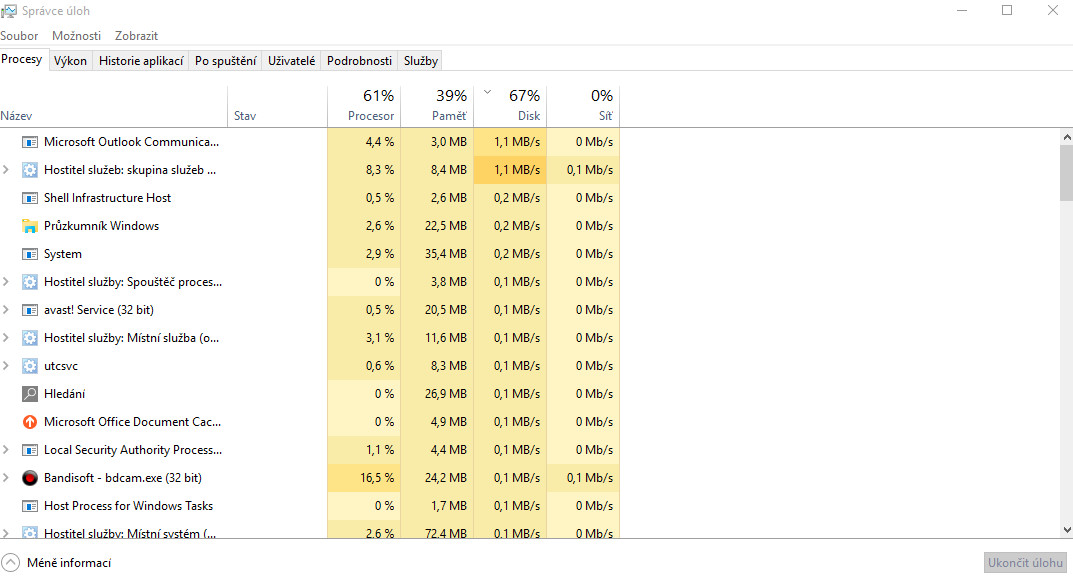Click the scrollbar up arrow
The width and height of the screenshot is (1073, 584).
point(1067,137)
